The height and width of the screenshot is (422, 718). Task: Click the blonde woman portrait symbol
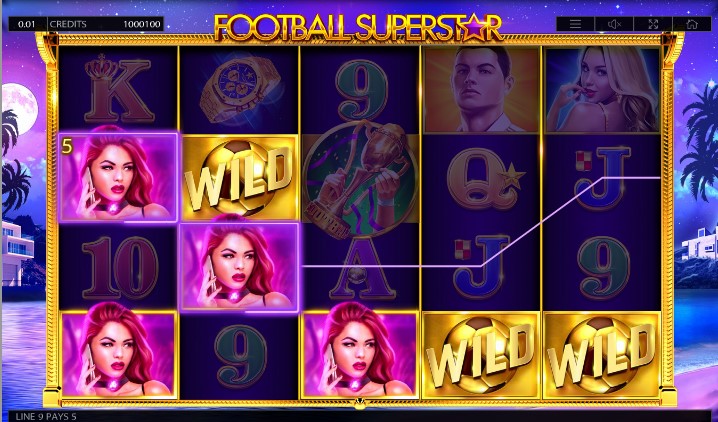click(x=602, y=89)
